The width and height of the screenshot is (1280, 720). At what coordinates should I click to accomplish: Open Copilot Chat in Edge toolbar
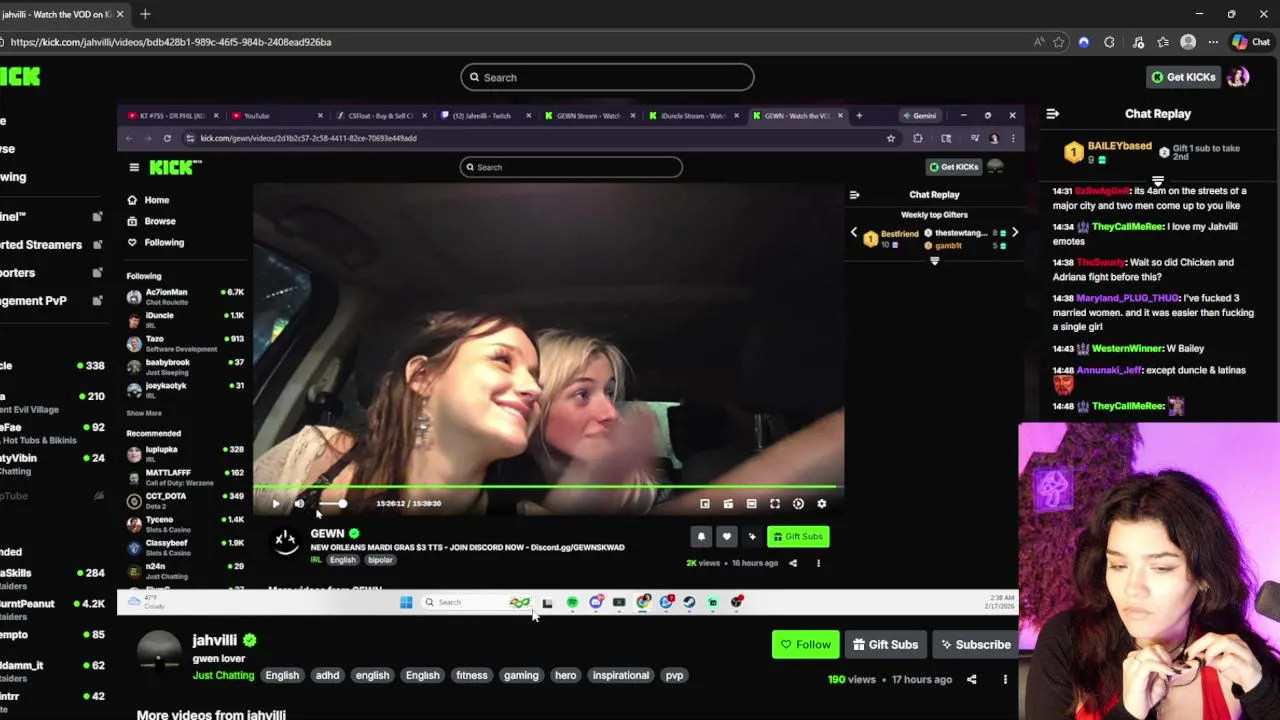coord(1250,42)
